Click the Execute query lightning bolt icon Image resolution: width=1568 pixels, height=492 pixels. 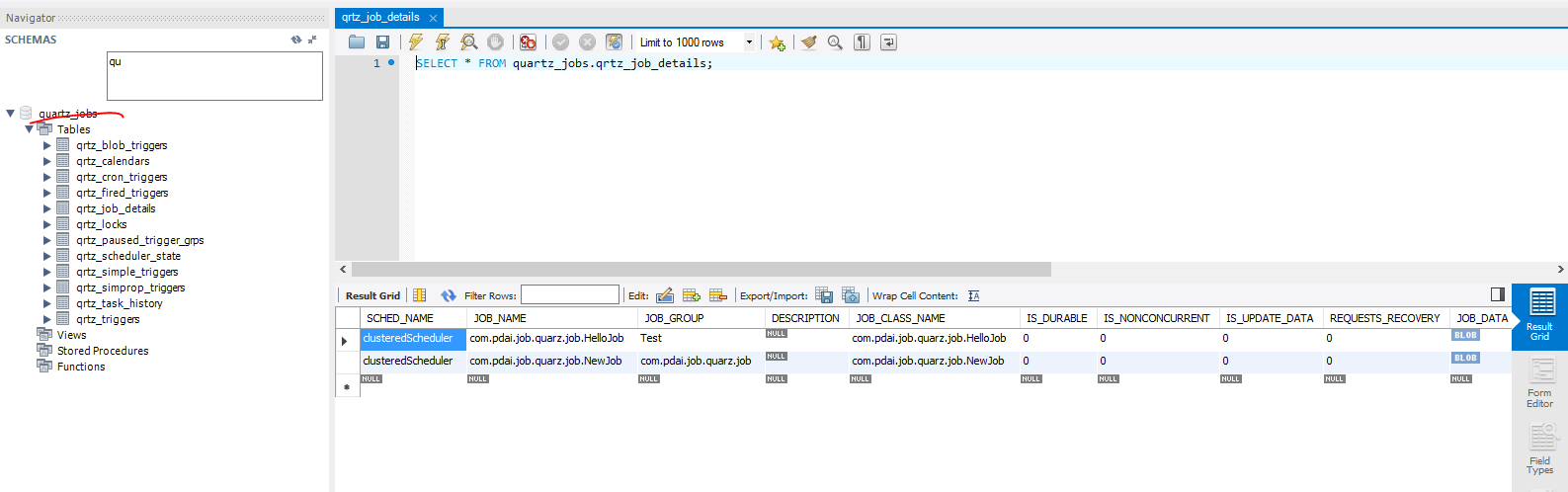click(x=416, y=41)
